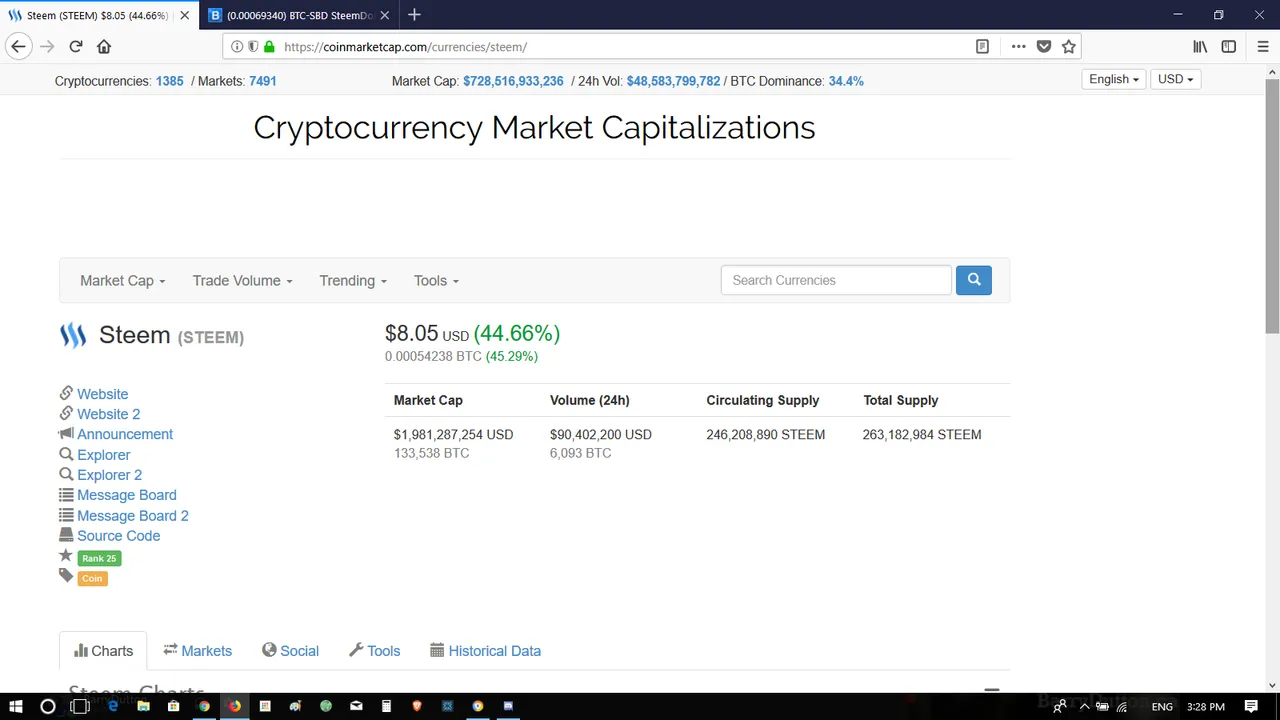This screenshot has height=720, width=1280.
Task: Click the page vertical scrollbar thumb
Action: pyautogui.click(x=1272, y=205)
